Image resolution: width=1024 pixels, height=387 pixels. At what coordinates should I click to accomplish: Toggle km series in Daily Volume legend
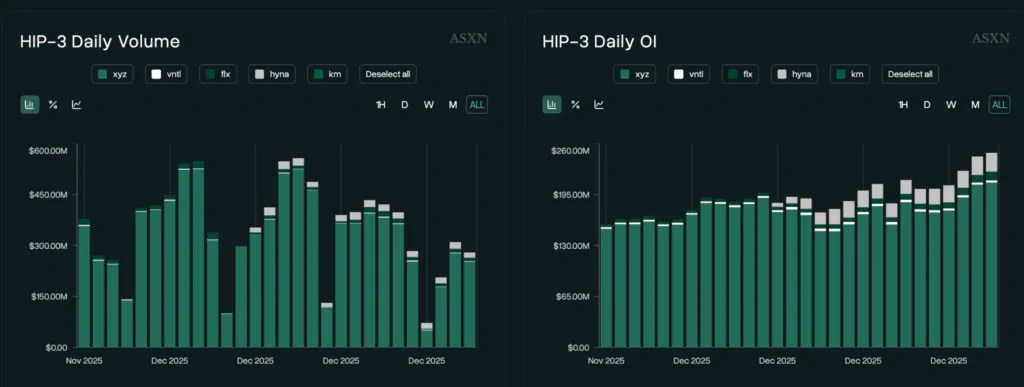tap(327, 74)
